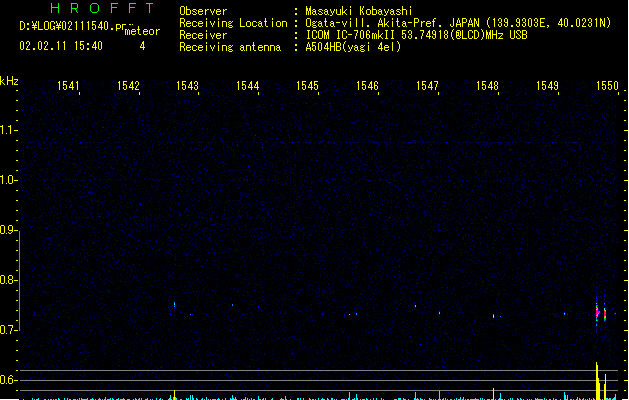This screenshot has width=629, height=400.
Task: Click the meteor echo just before 1543
Action: click(x=174, y=305)
